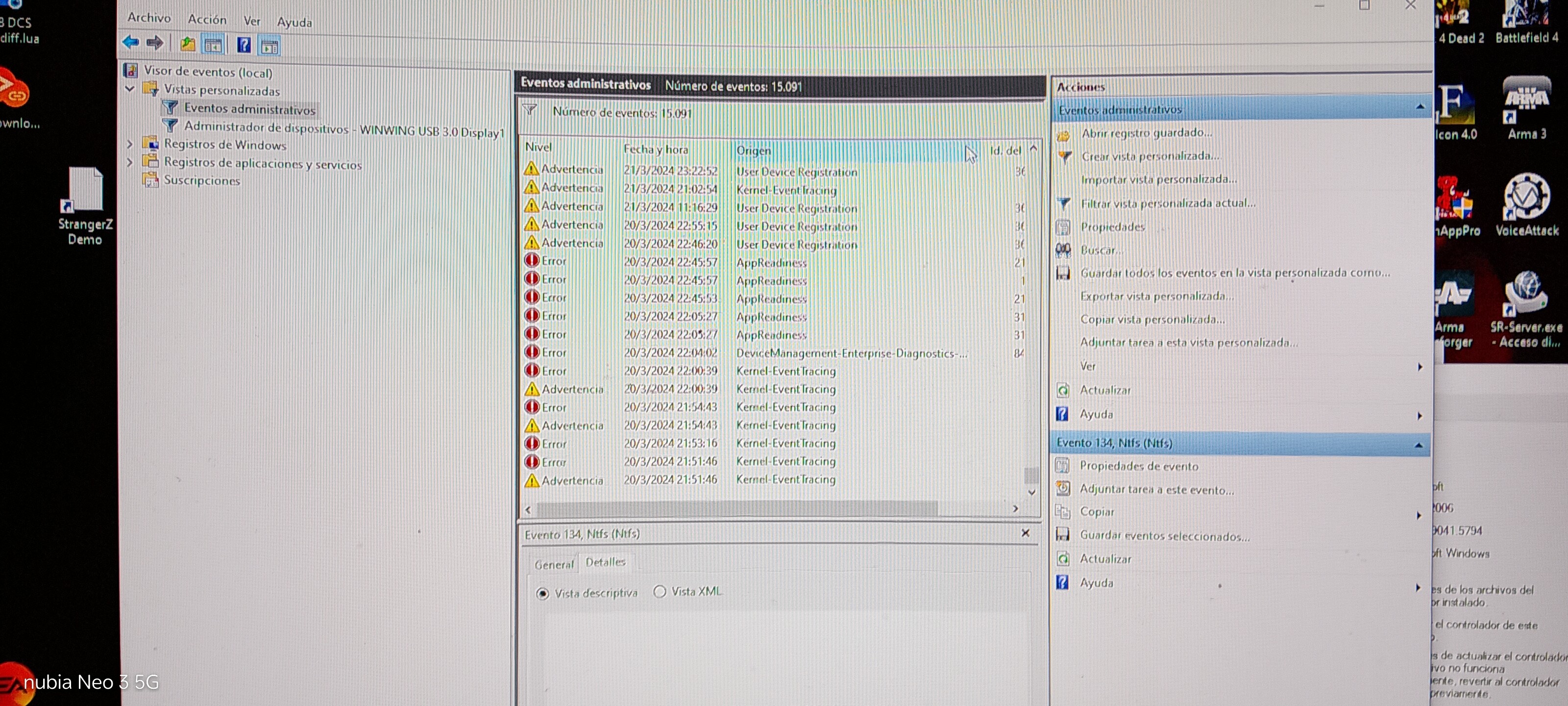Collapse the Eventos administrativos actions section
Screen dimensions: 1568x706
pos(1420,106)
